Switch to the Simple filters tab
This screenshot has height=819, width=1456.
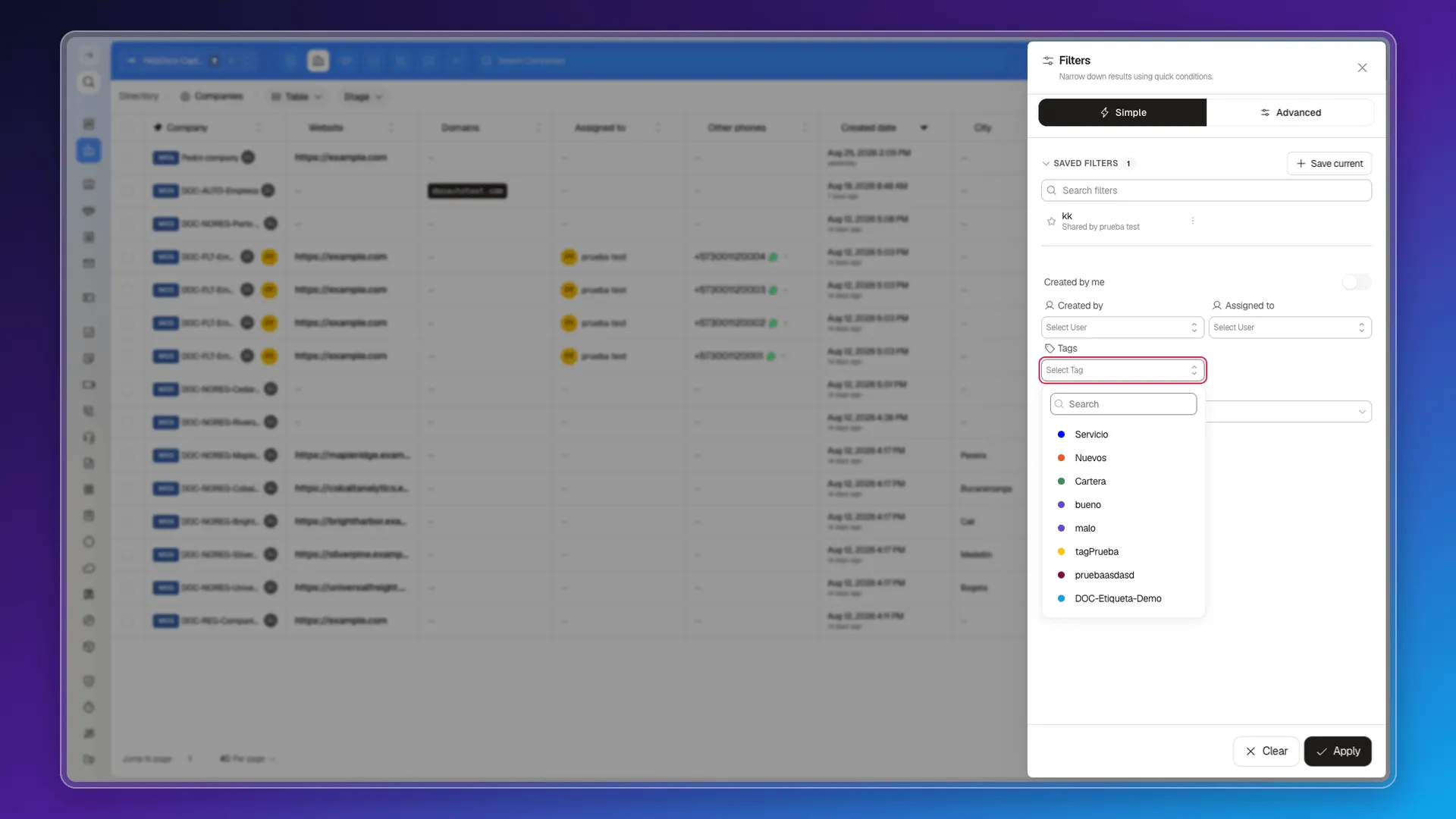(1122, 112)
